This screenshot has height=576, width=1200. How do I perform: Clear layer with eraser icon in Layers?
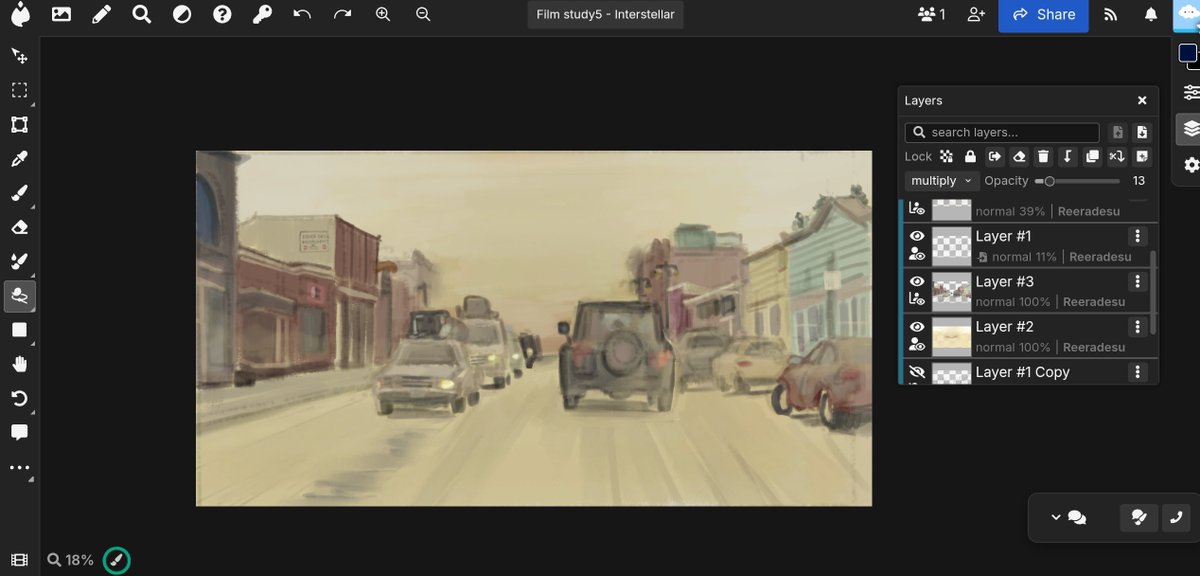1018,156
